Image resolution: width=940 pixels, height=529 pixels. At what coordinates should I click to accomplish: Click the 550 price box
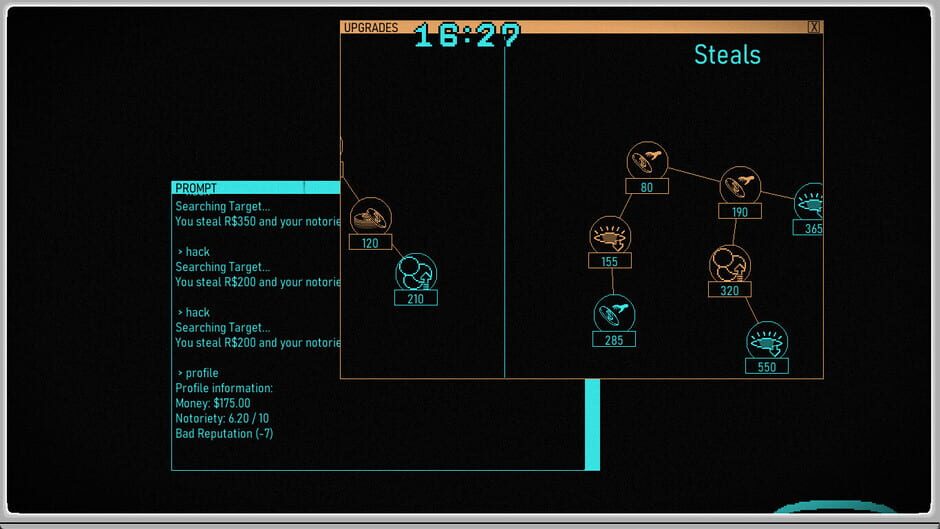[767, 367]
